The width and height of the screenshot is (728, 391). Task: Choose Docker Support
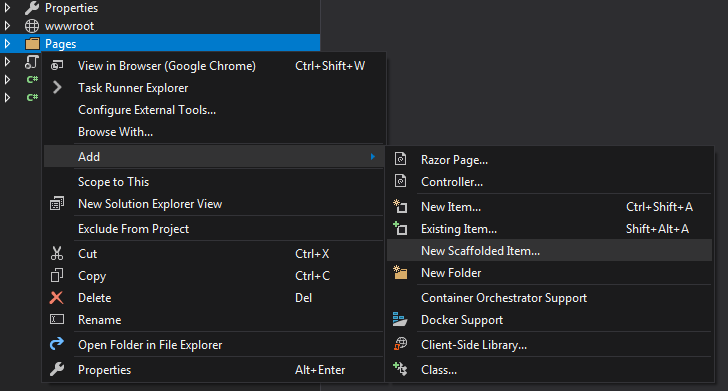point(549,319)
